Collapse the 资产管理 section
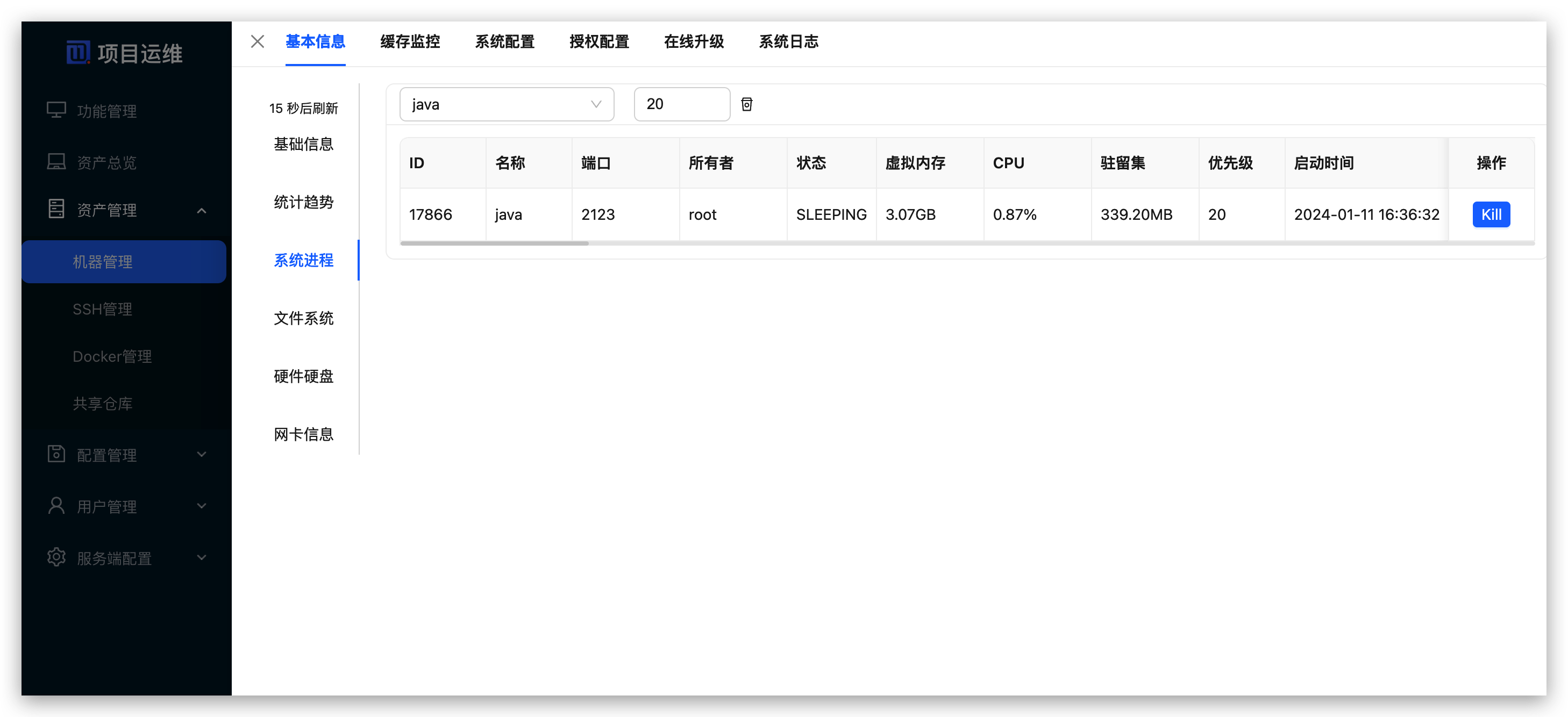Viewport: 1568px width, 717px height. [202, 210]
